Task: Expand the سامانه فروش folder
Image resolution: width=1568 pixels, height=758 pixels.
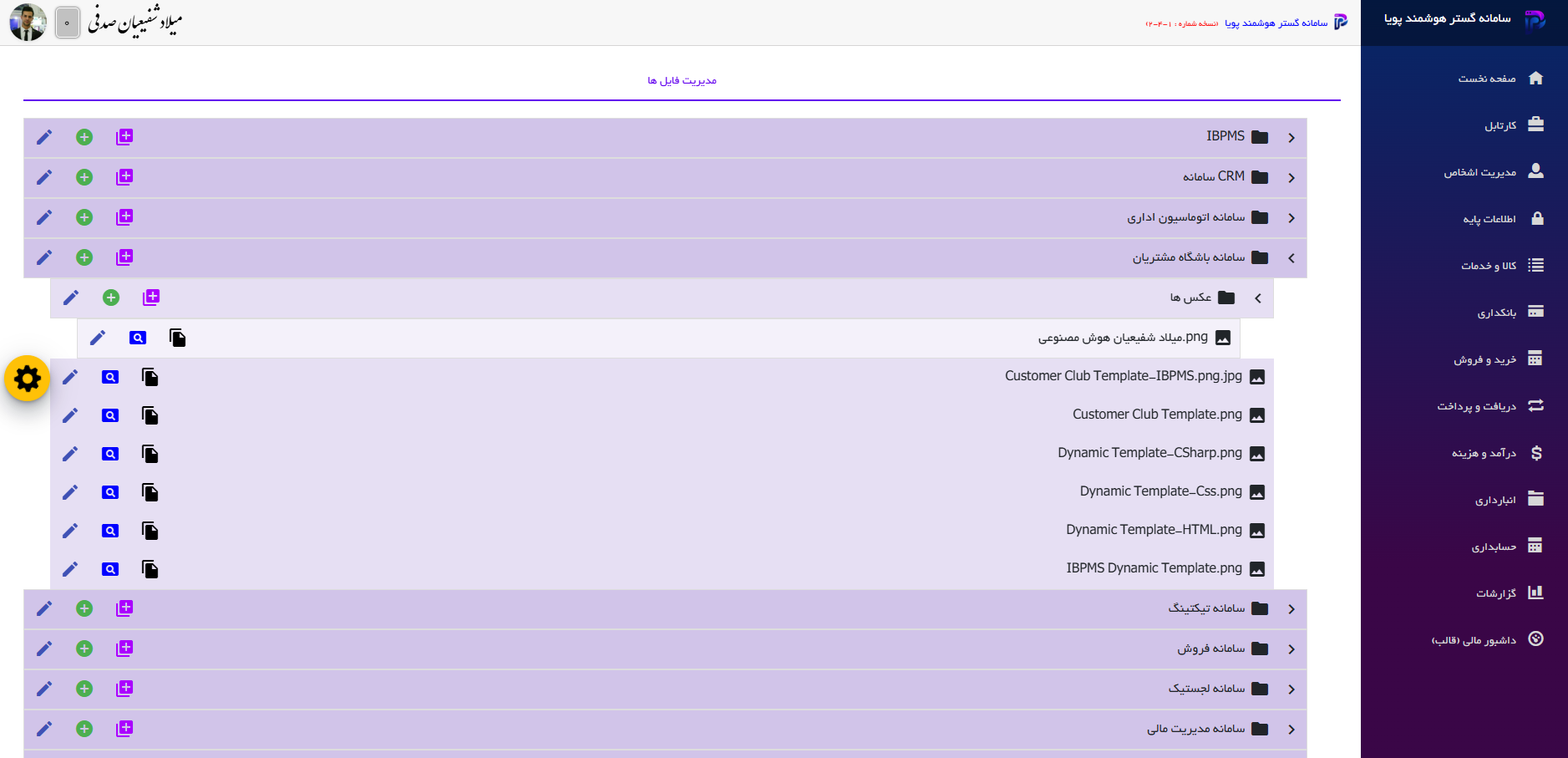Action: [x=1291, y=649]
